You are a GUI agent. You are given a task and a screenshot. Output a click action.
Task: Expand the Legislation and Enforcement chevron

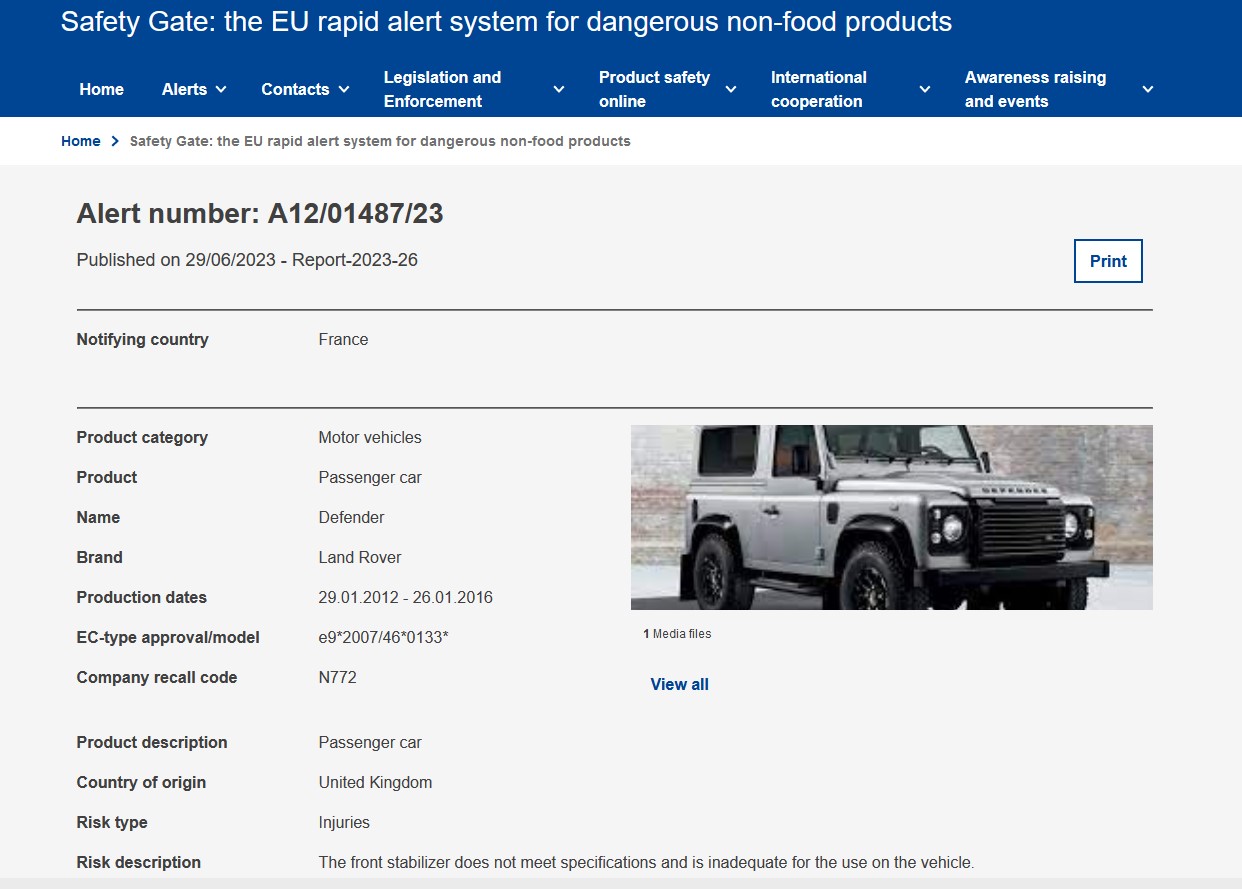click(x=559, y=89)
